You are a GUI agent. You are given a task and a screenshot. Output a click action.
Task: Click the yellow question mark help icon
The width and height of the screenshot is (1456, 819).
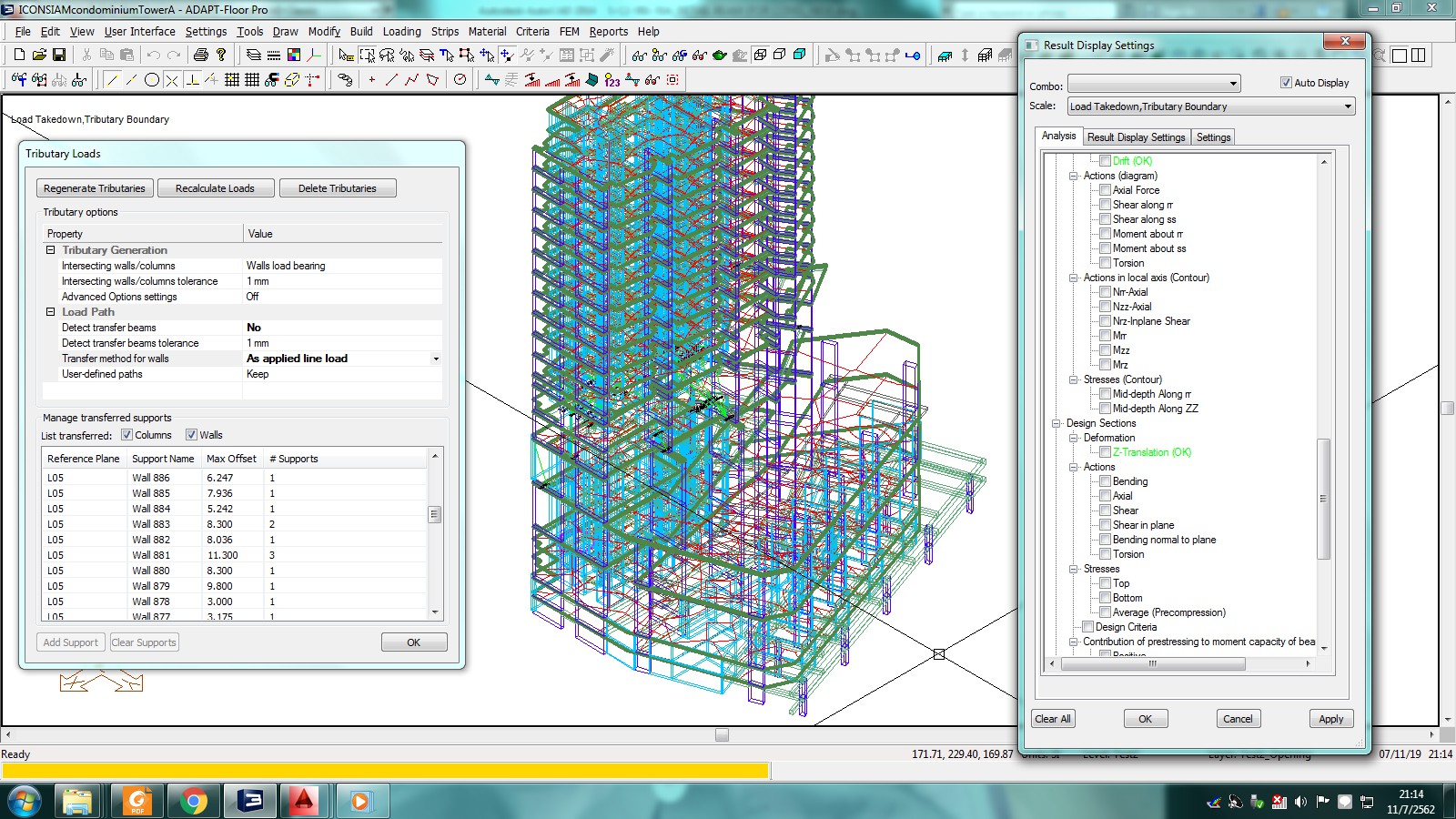tap(221, 56)
